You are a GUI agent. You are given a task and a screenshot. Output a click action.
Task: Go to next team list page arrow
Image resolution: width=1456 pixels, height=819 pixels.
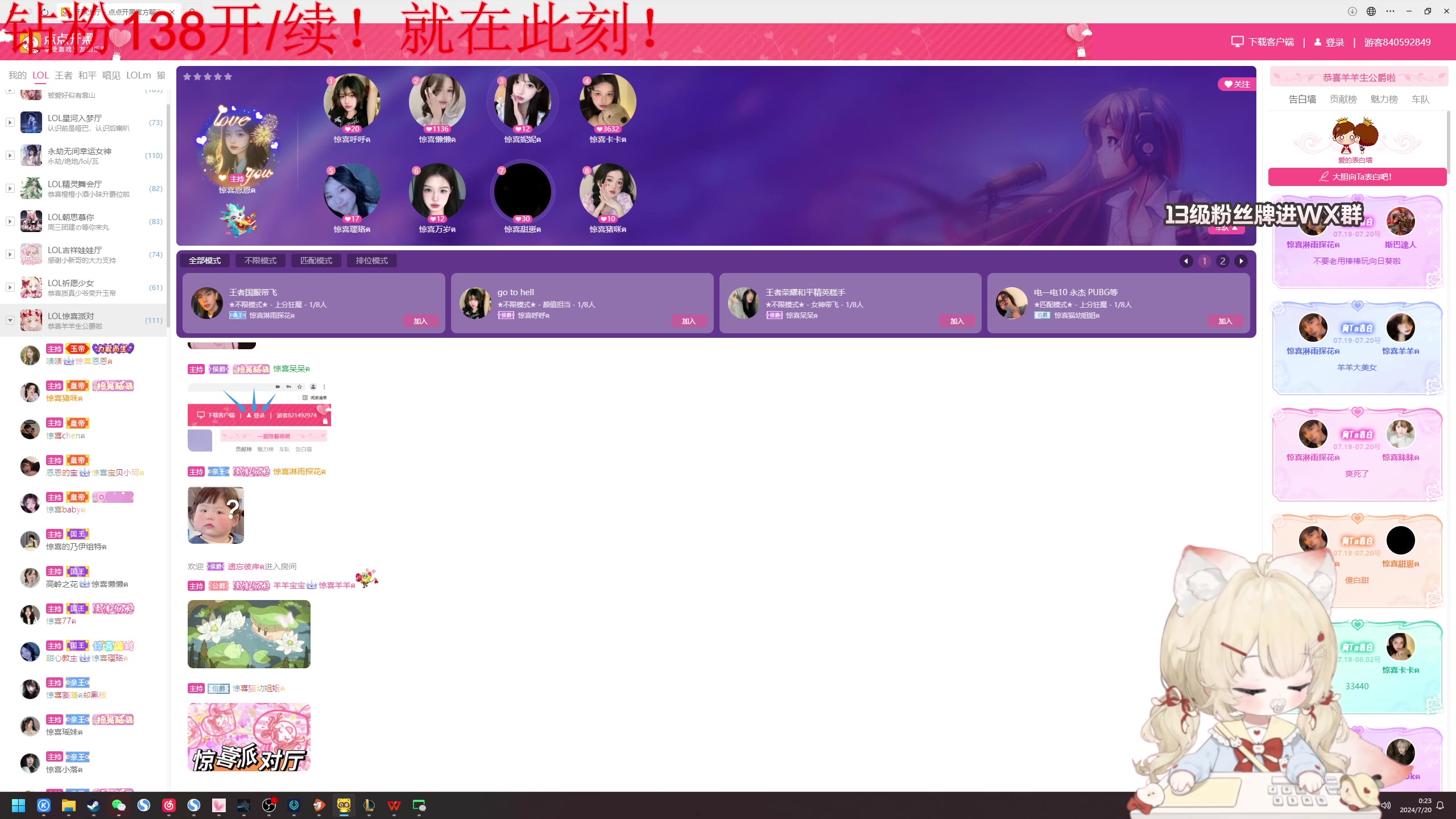click(x=1241, y=261)
